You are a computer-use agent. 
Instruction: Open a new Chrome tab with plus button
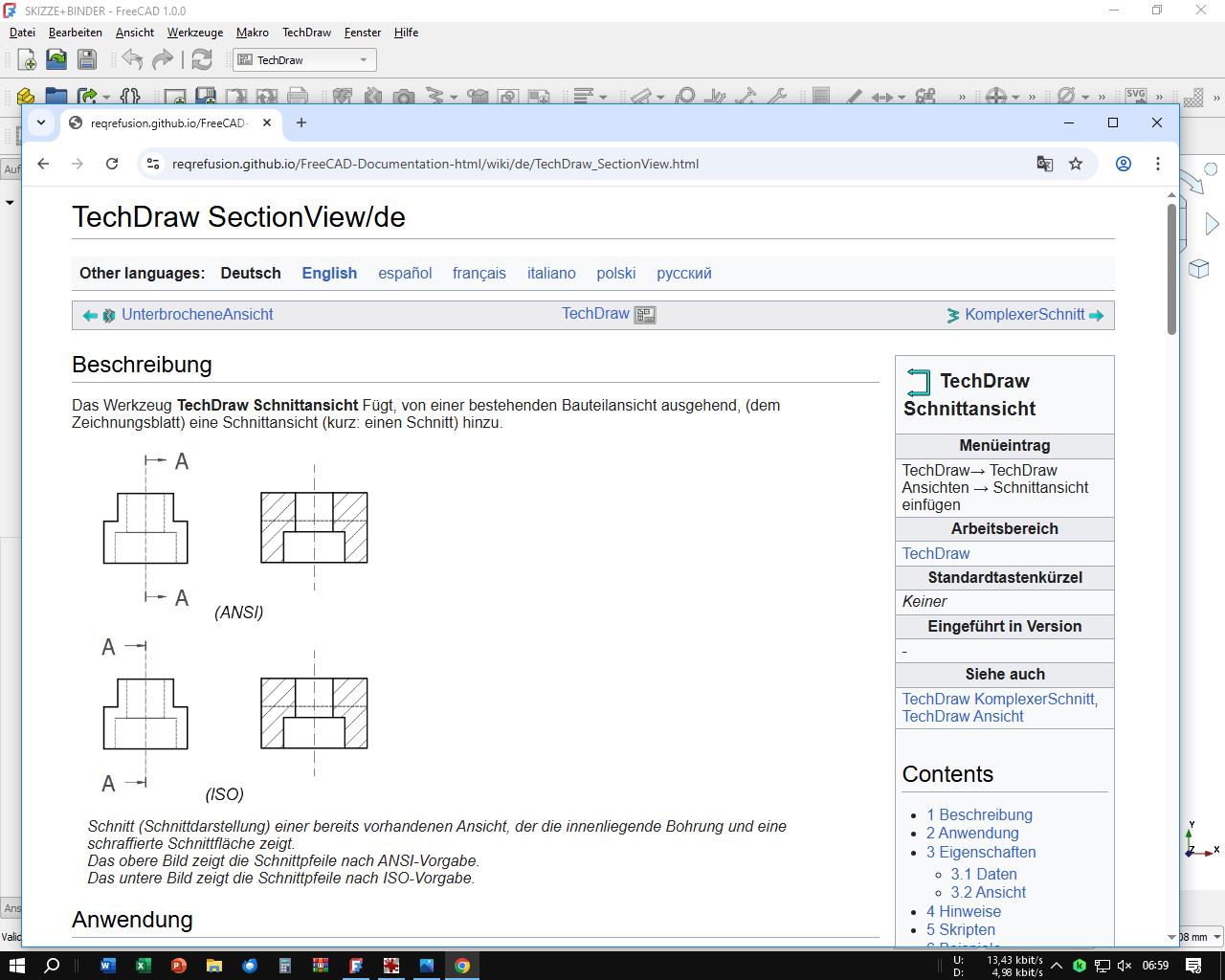pos(301,122)
